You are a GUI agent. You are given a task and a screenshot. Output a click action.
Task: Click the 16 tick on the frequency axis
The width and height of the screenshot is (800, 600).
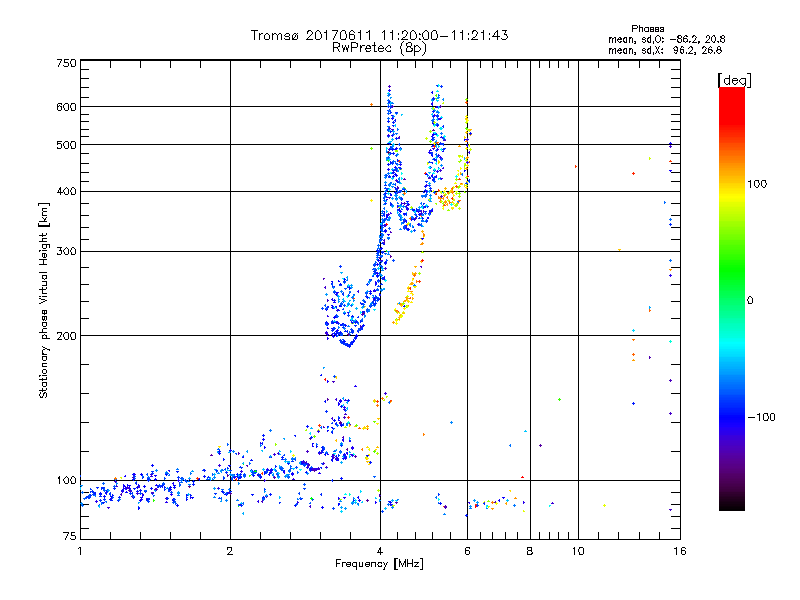679,551
